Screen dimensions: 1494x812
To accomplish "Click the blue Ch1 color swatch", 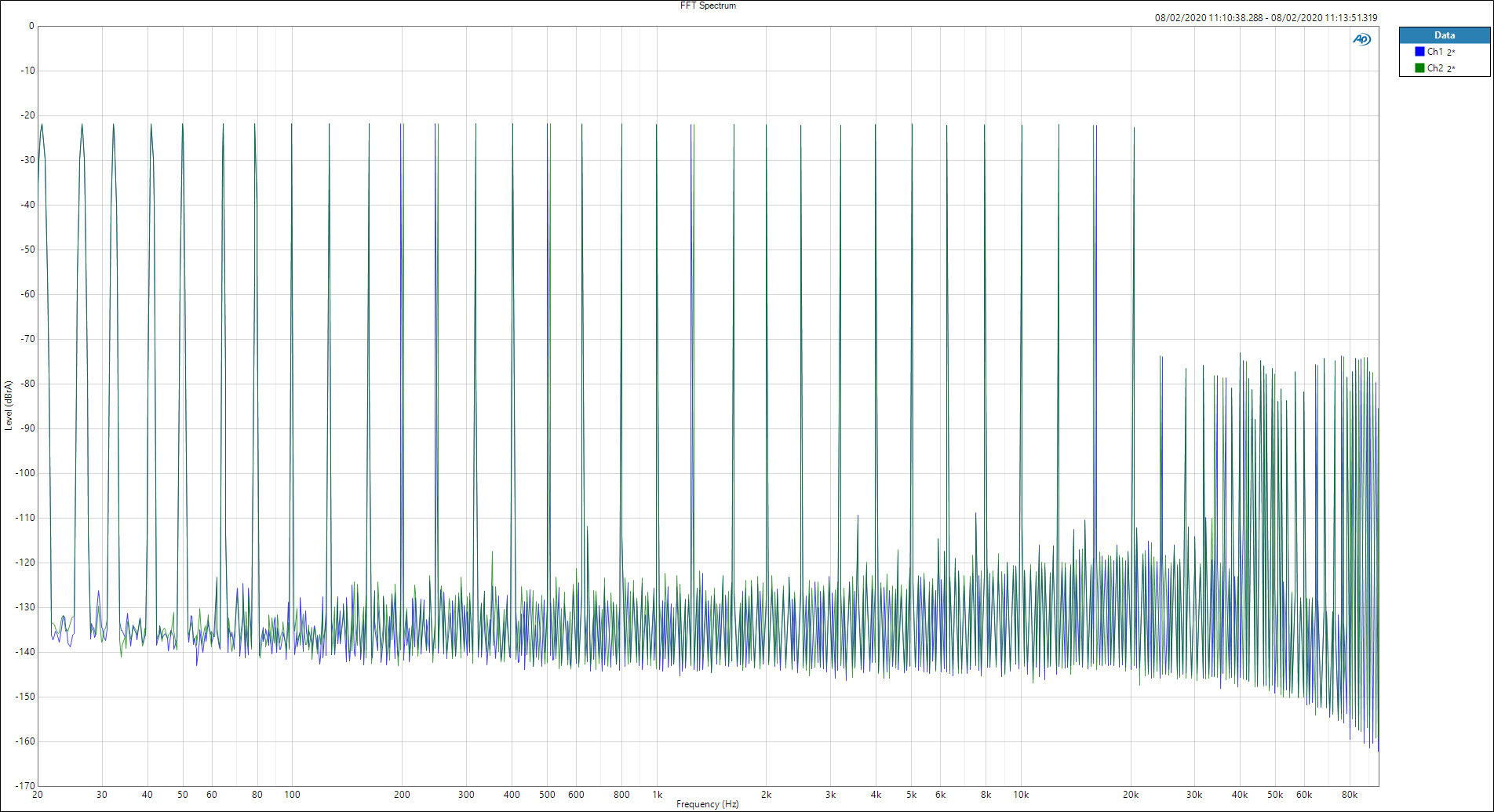I will 1419,52.
